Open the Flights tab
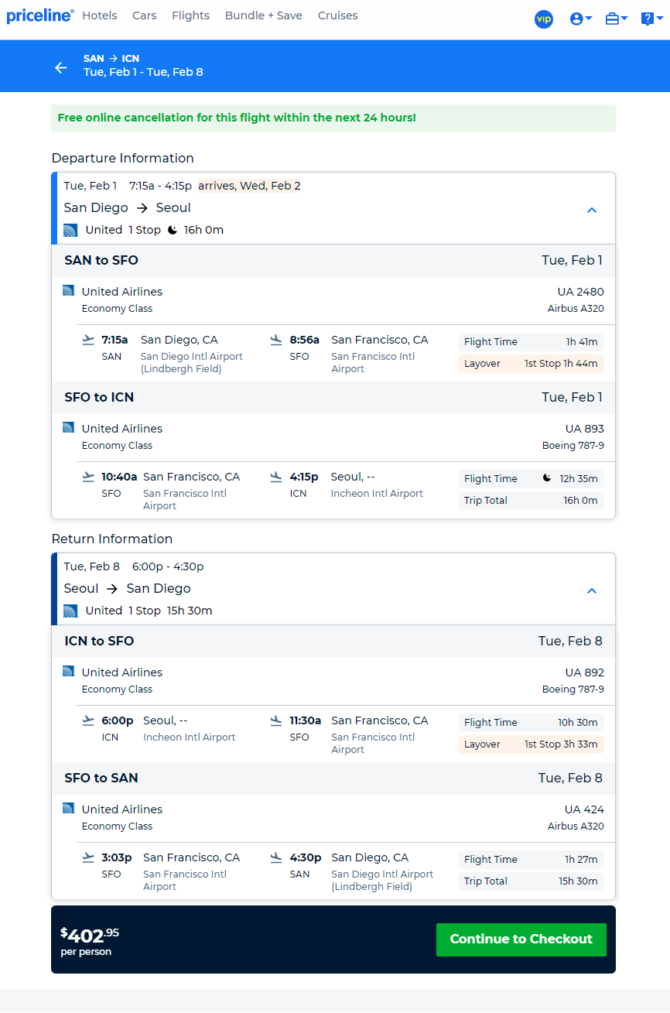Image resolution: width=670 pixels, height=1013 pixels. 191,16
